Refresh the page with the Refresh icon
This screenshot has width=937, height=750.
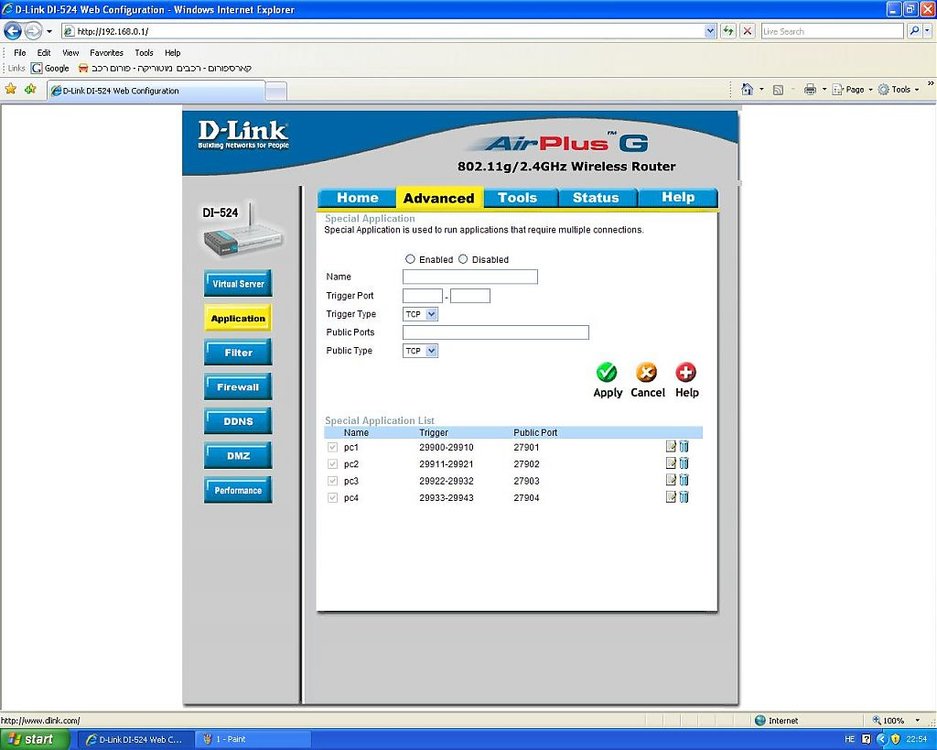pyautogui.click(x=728, y=31)
